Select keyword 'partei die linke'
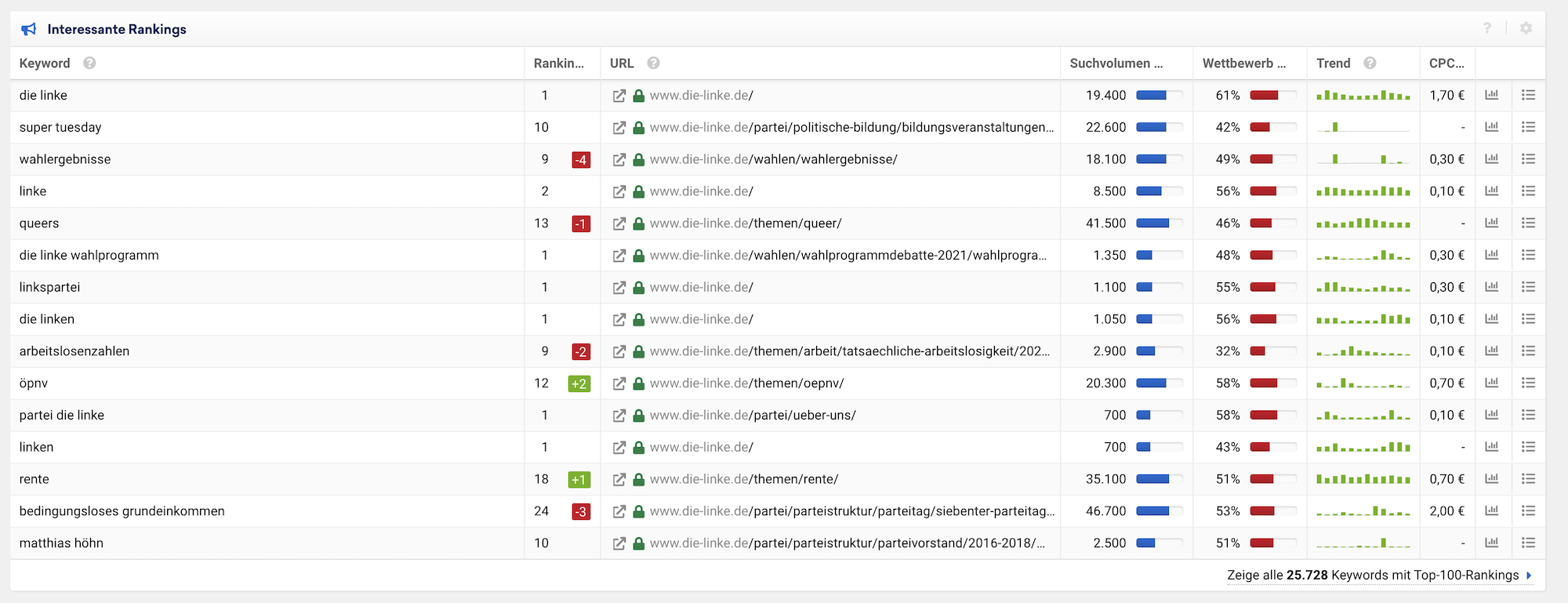Screen dimensions: 1568x603 (61, 415)
